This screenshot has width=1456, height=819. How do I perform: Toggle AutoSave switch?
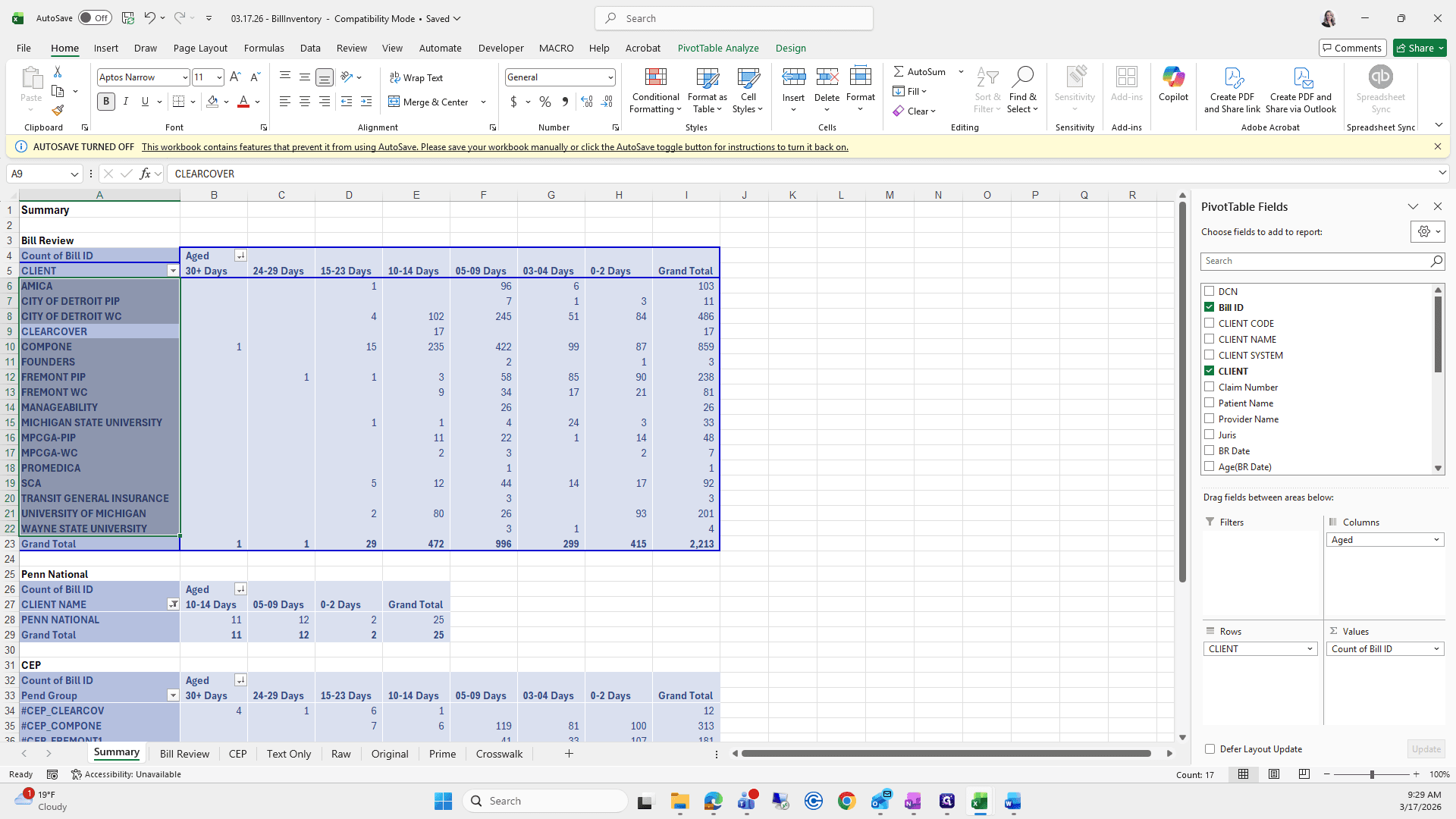[x=95, y=18]
